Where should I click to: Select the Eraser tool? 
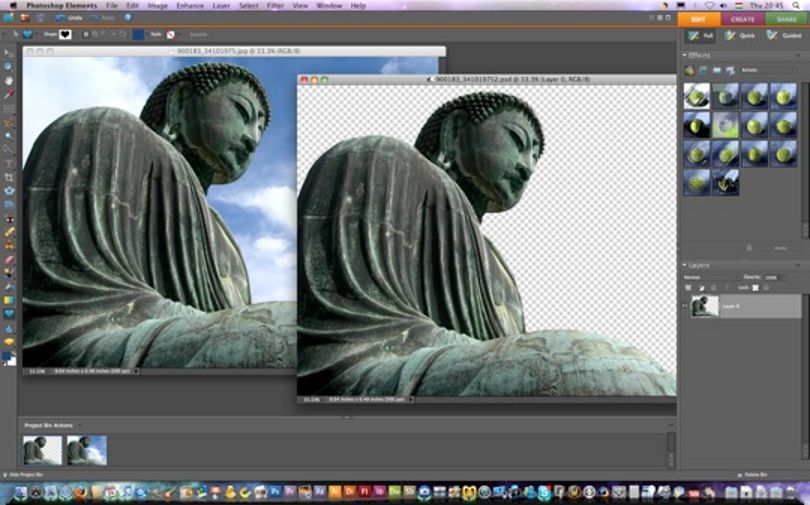point(9,260)
